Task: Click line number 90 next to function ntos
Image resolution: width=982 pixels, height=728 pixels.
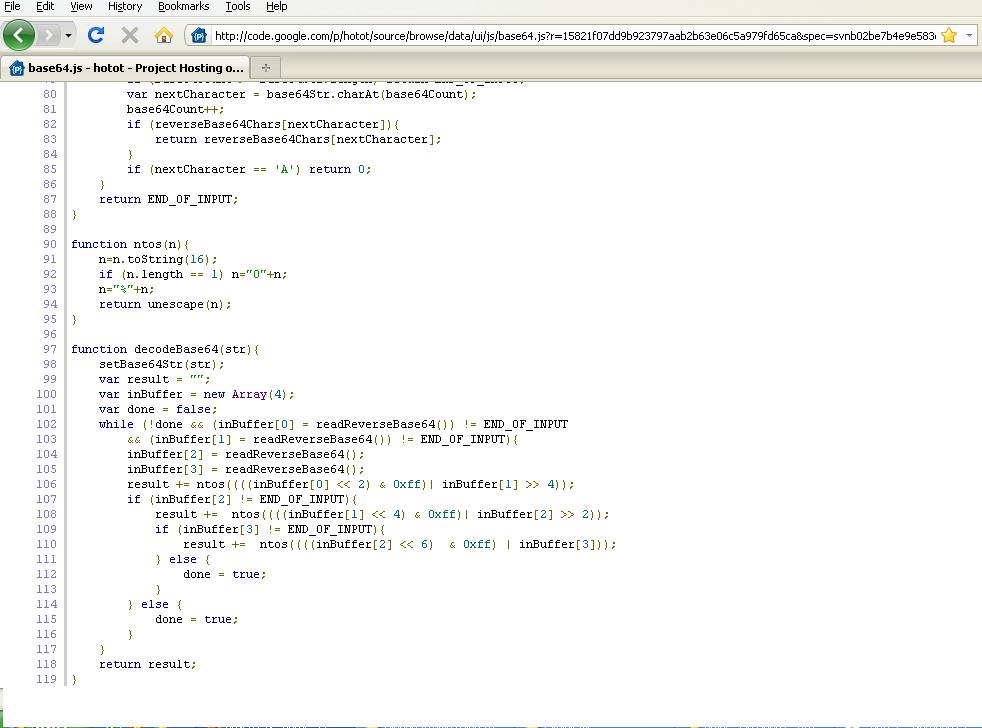Action: pyautogui.click(x=47, y=244)
